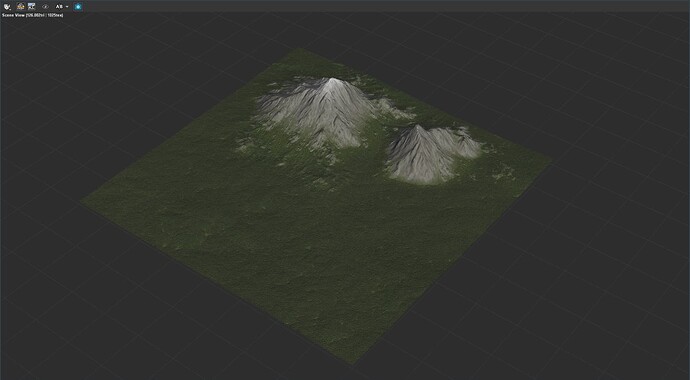Screen dimensions: 690x380
Task: Click the rocky patch left of large mountain base
Action: 244,145
